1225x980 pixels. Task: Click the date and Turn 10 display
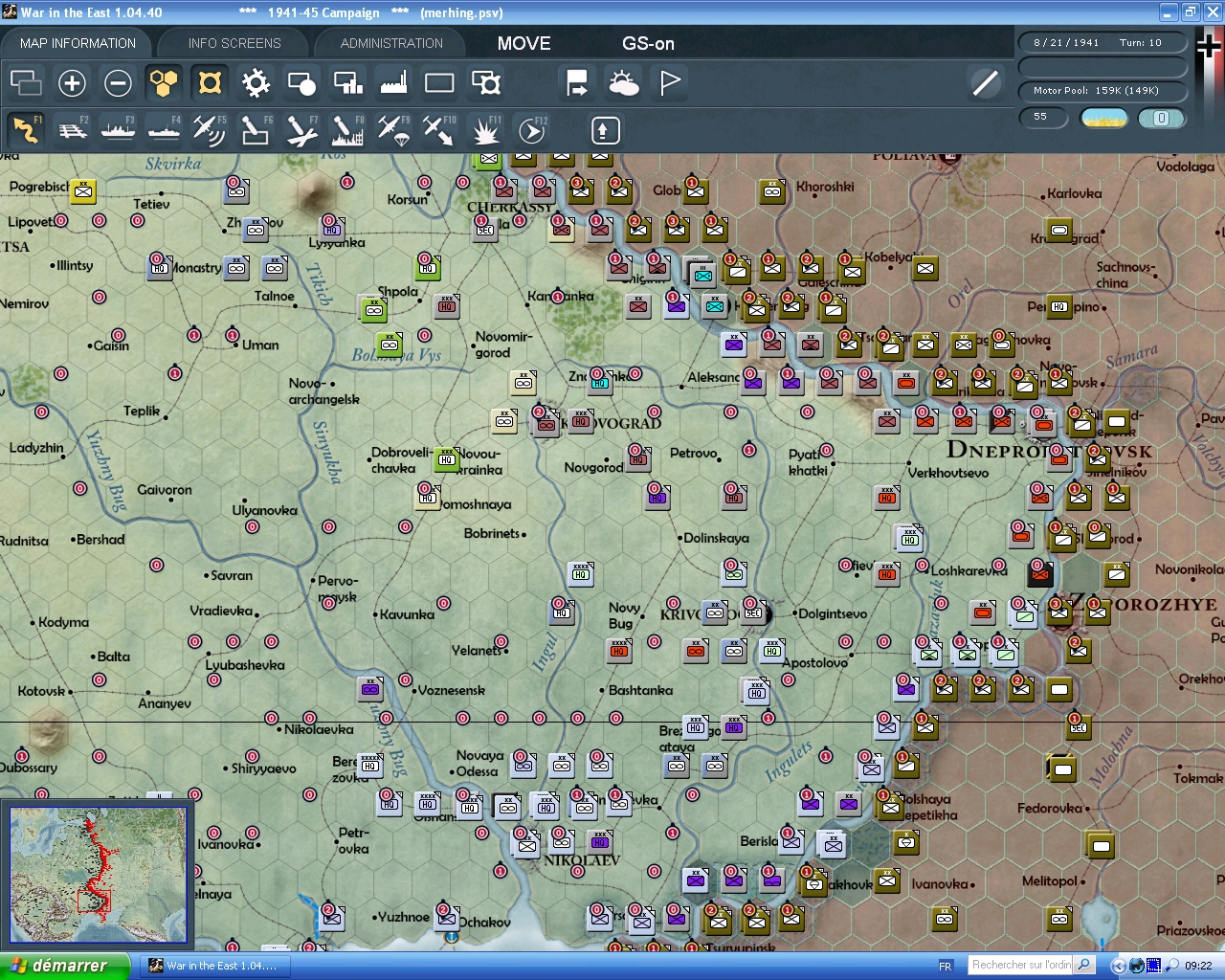(1101, 42)
